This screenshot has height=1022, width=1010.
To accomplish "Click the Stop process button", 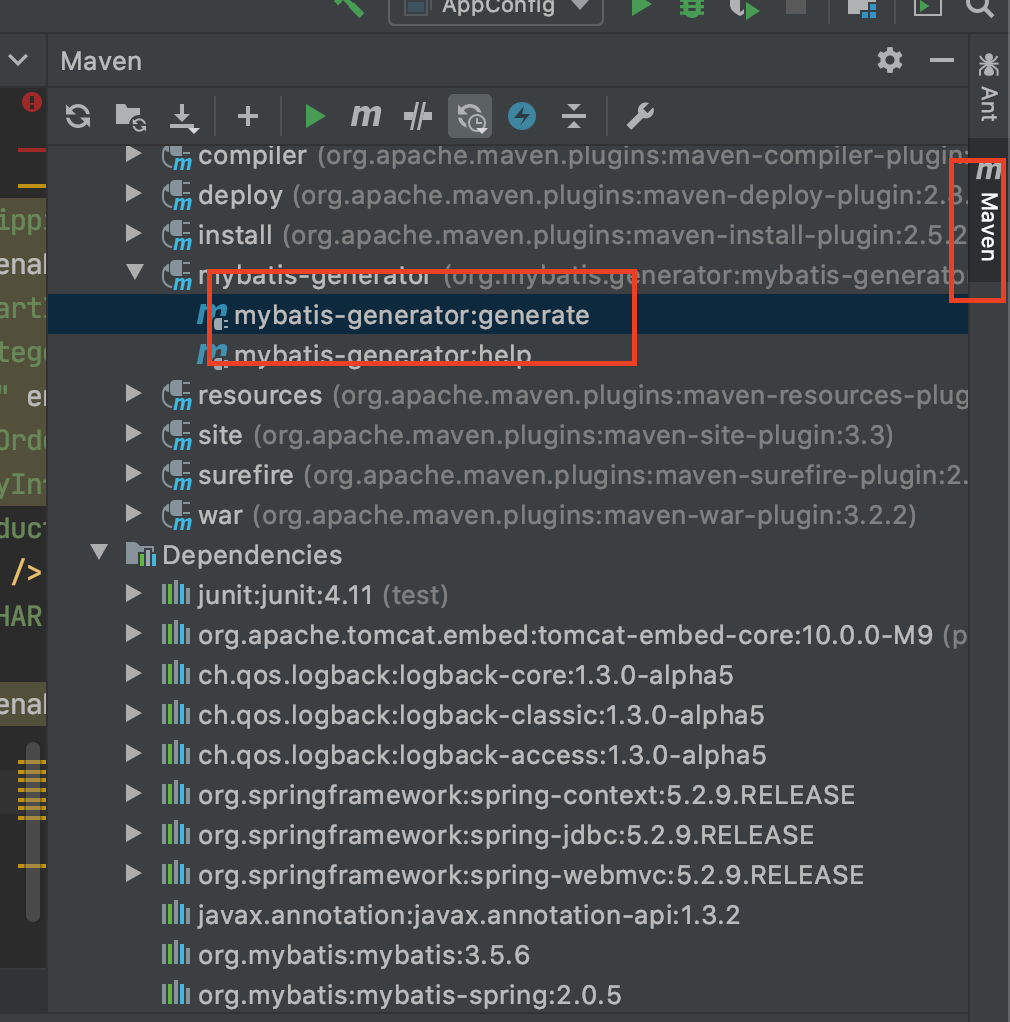I will pyautogui.click(x=796, y=7).
